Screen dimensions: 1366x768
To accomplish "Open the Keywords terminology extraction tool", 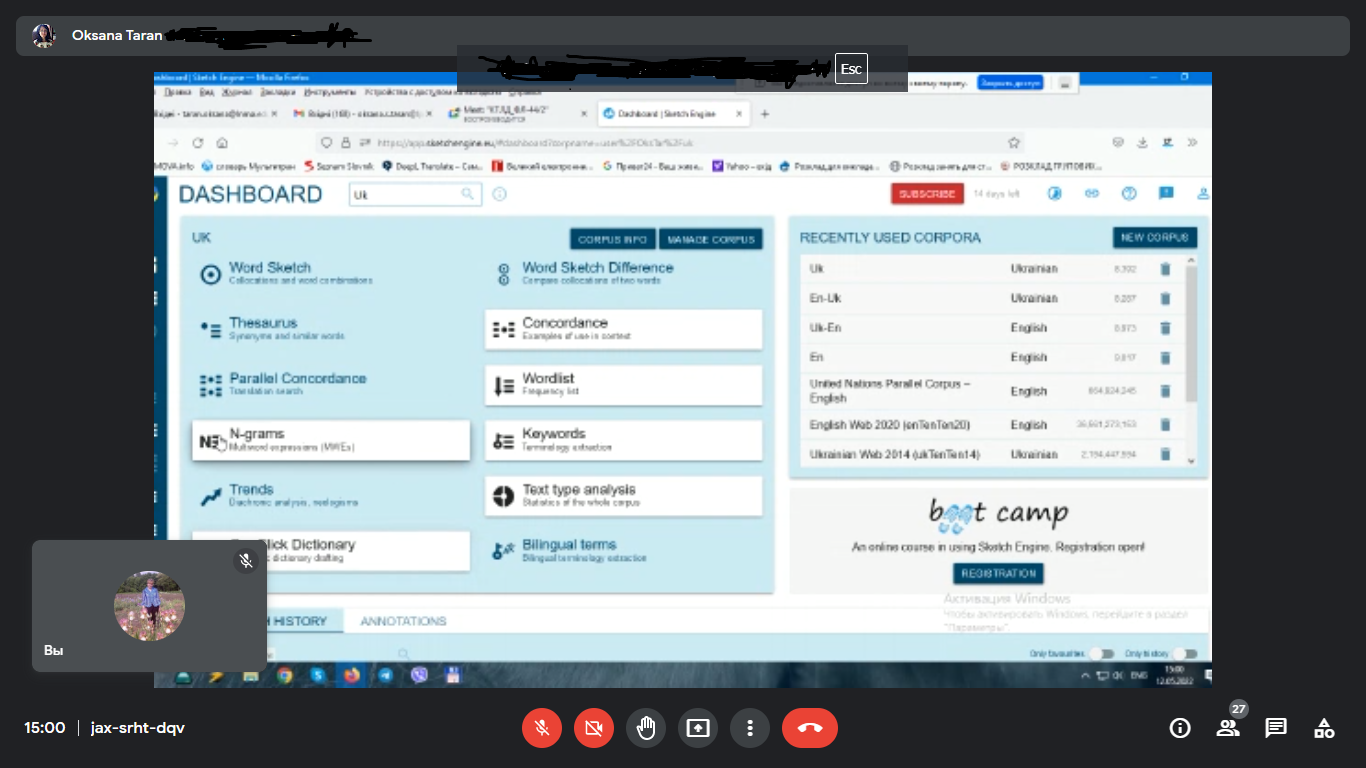I will [623, 440].
